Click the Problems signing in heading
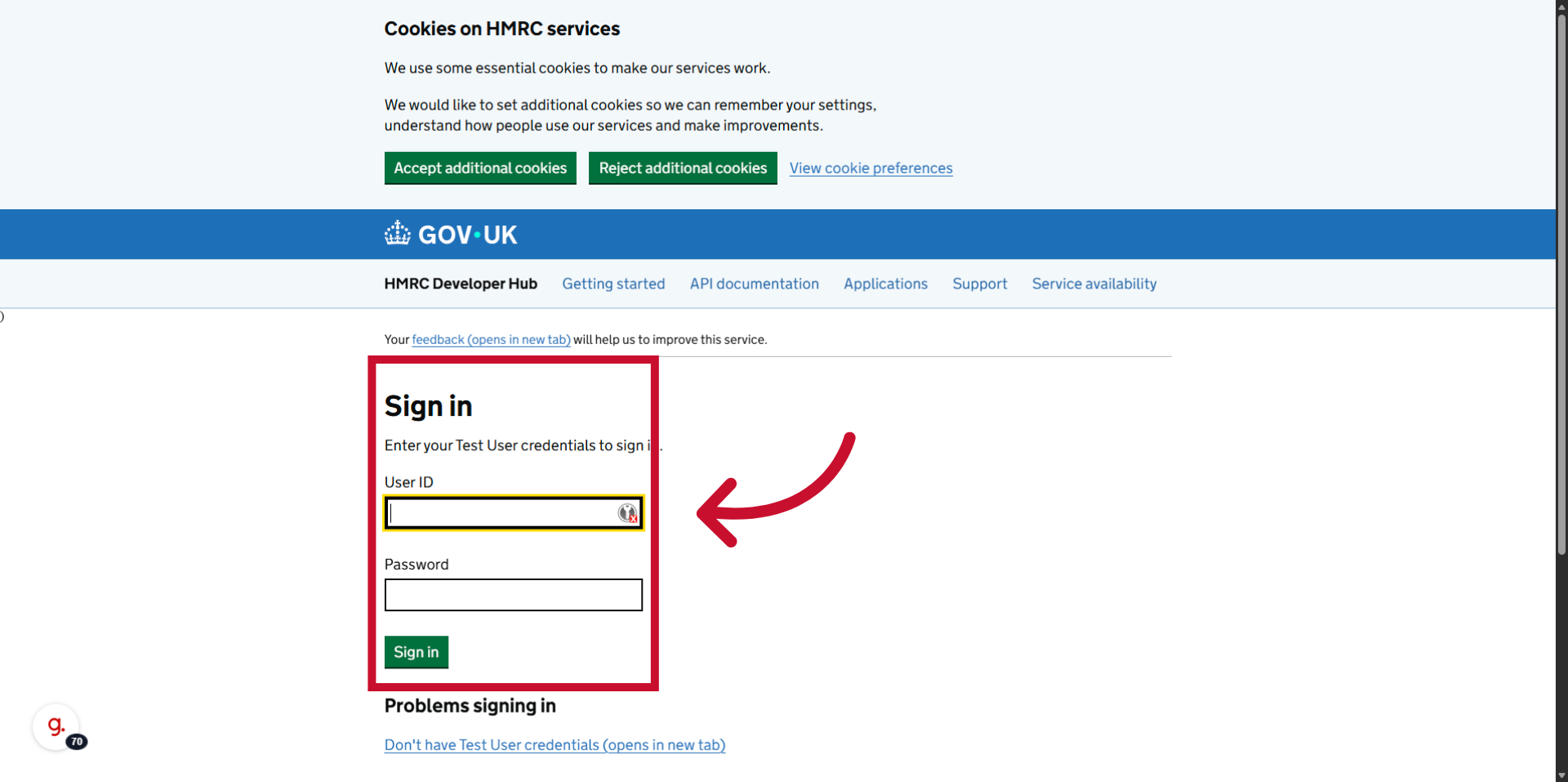The image size is (1568, 782). point(470,706)
